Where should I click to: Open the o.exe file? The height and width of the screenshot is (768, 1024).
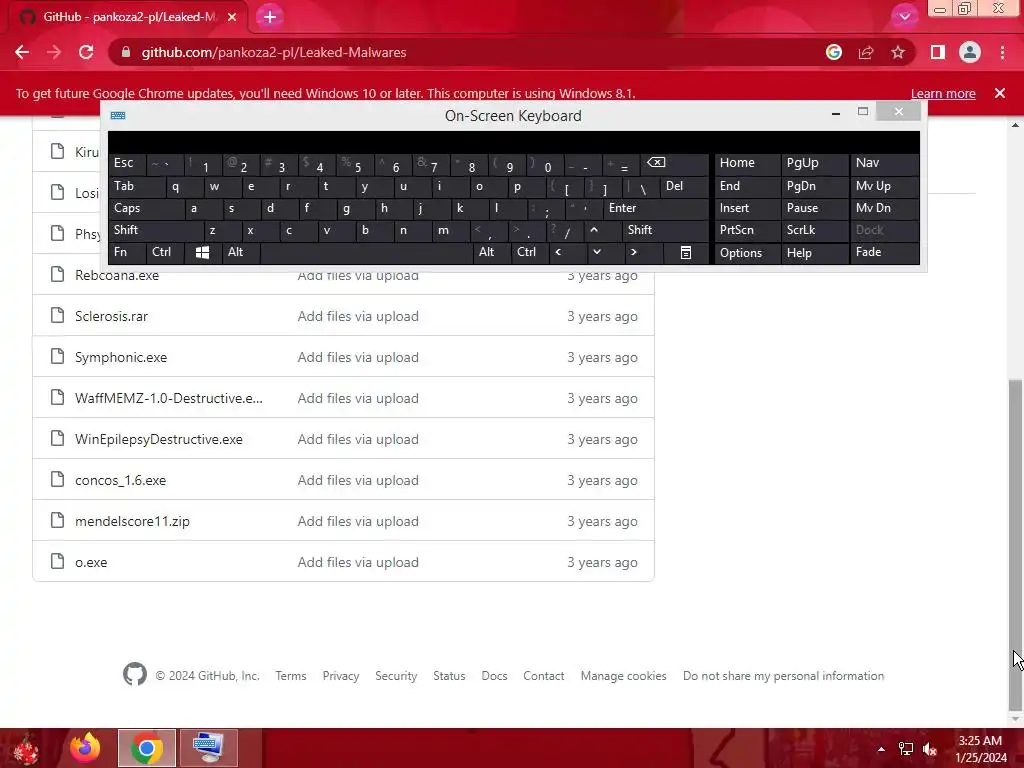91,562
